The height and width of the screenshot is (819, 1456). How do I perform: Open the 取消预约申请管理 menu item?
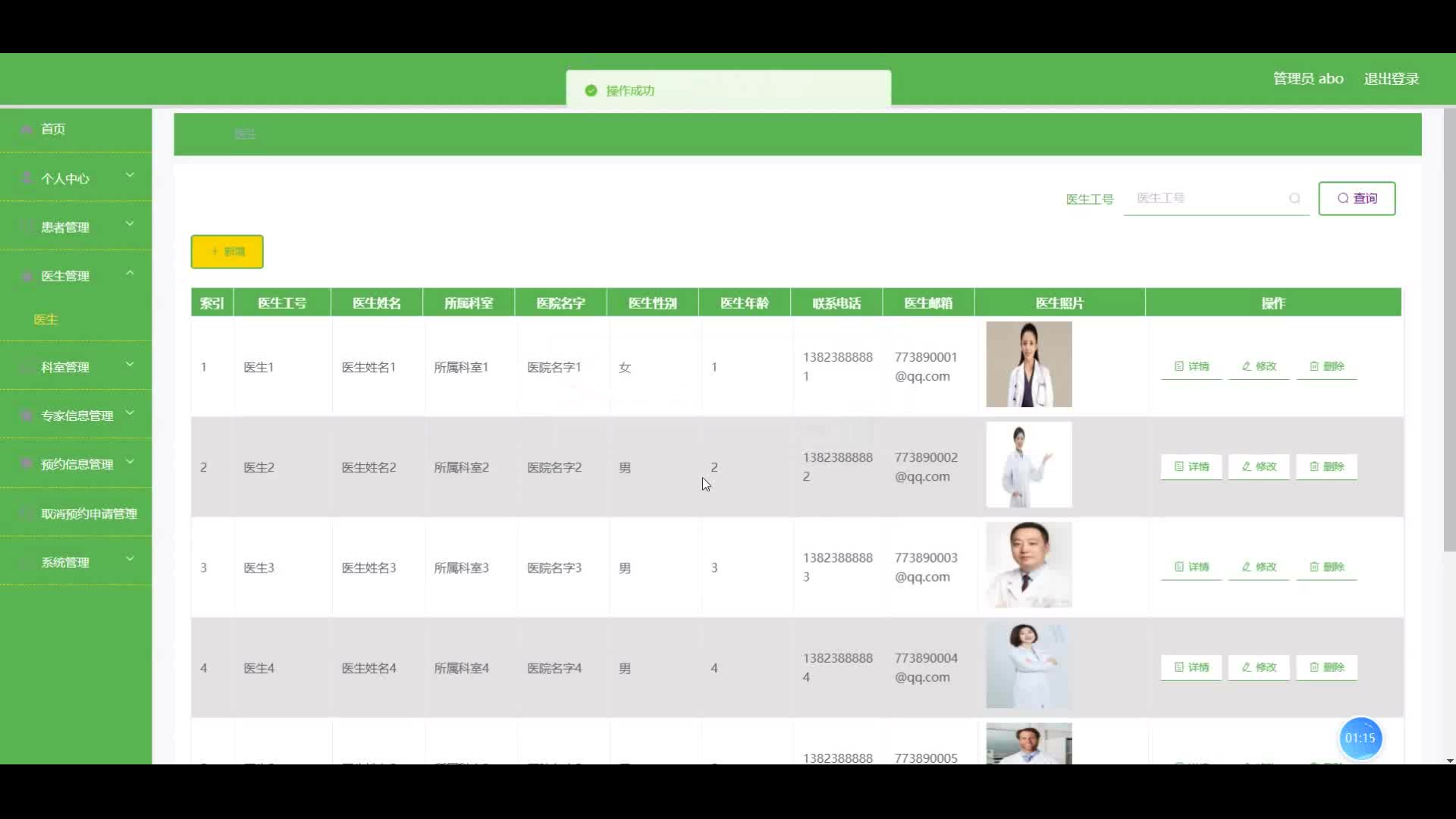pos(88,513)
